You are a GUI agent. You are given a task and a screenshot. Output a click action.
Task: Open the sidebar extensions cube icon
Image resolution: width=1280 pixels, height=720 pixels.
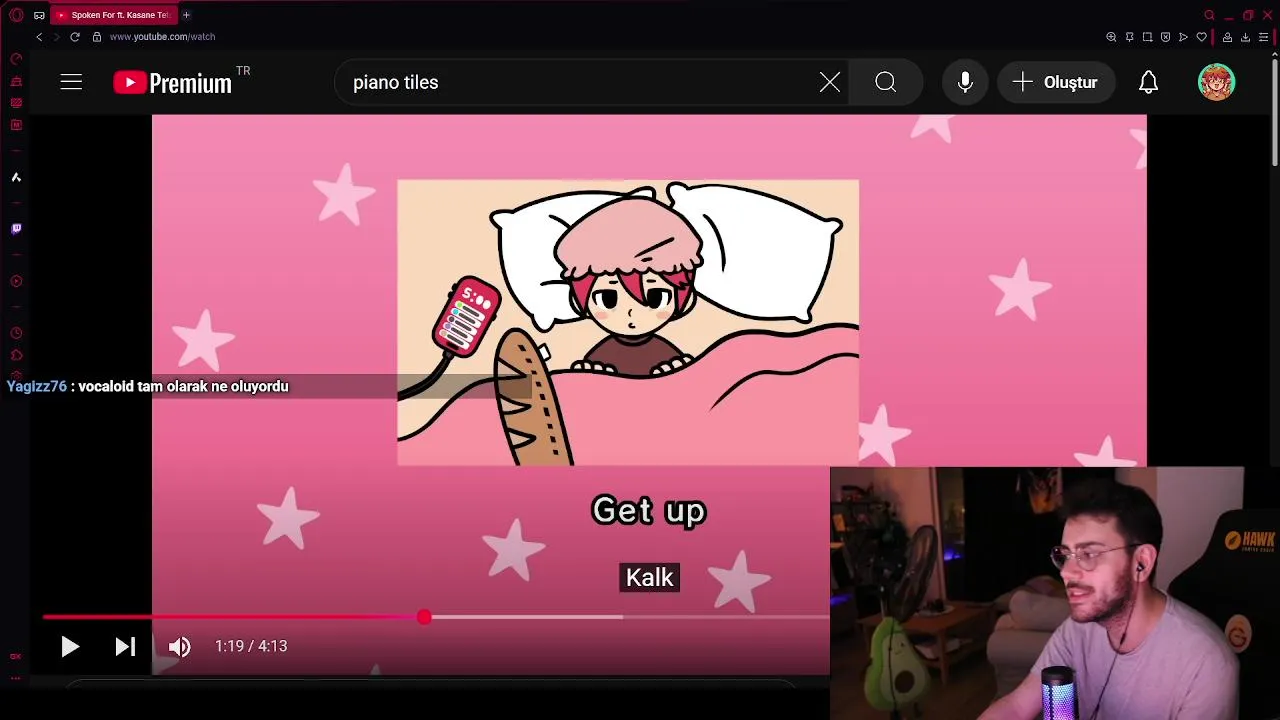pyautogui.click(x=16, y=355)
